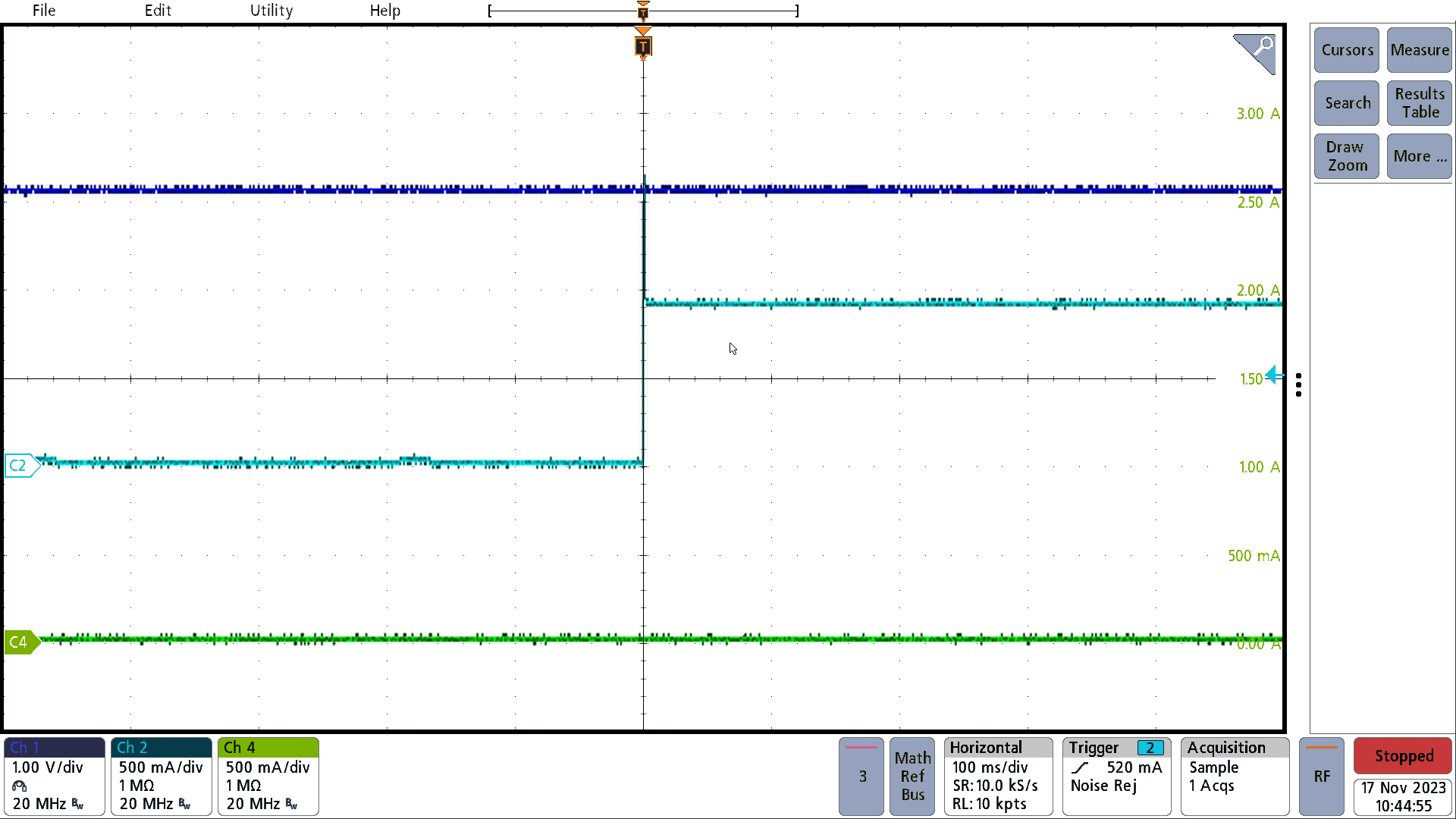Click the Ch 1 probe icon
Viewport: 1456px width, 819px height.
point(20,786)
